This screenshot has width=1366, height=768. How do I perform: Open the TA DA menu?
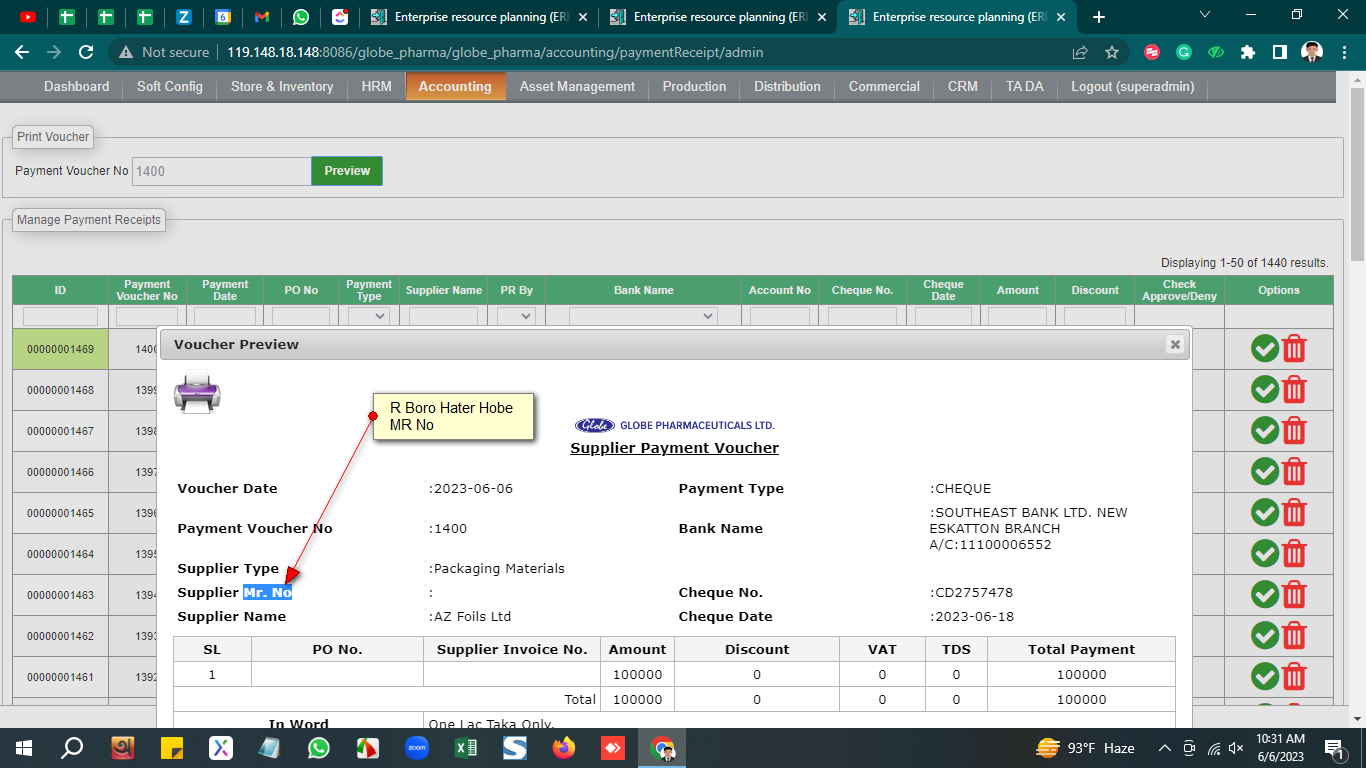pyautogui.click(x=1025, y=87)
